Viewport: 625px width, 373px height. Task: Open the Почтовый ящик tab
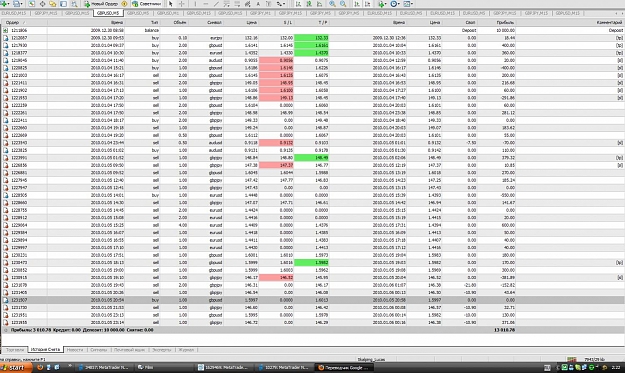130,350
